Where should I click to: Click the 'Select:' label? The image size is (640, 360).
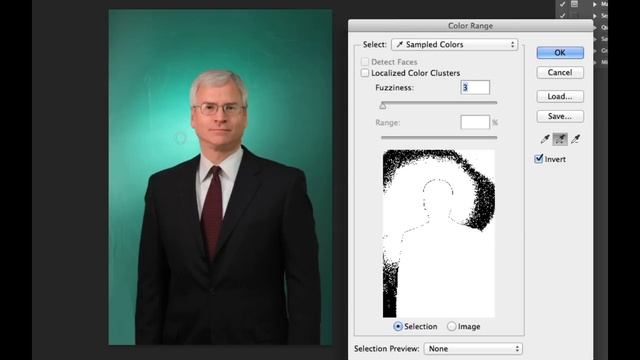[375, 44]
